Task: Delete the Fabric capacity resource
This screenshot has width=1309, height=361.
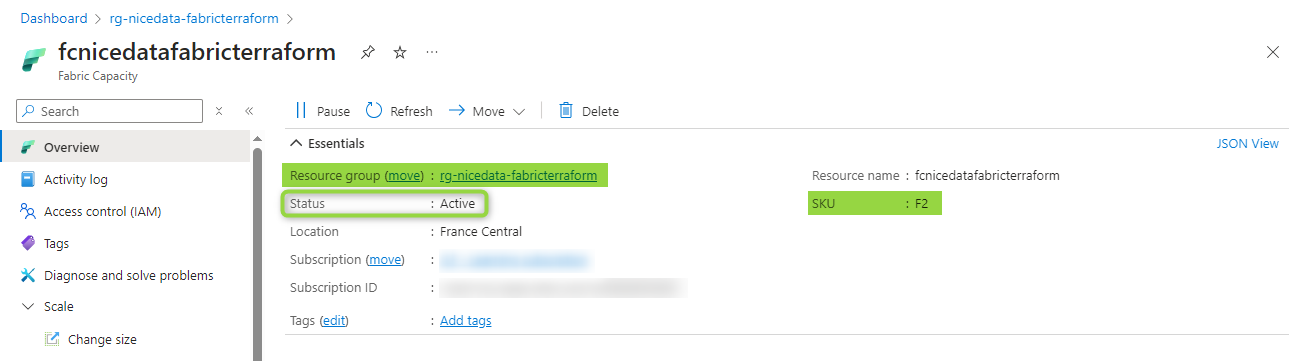Action: pos(589,111)
